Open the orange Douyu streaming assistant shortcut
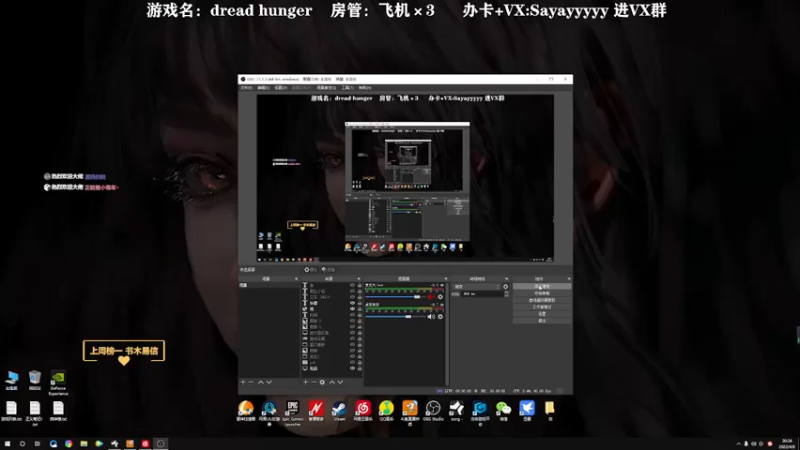Screen dimensions: 800x450 [x=410, y=412]
